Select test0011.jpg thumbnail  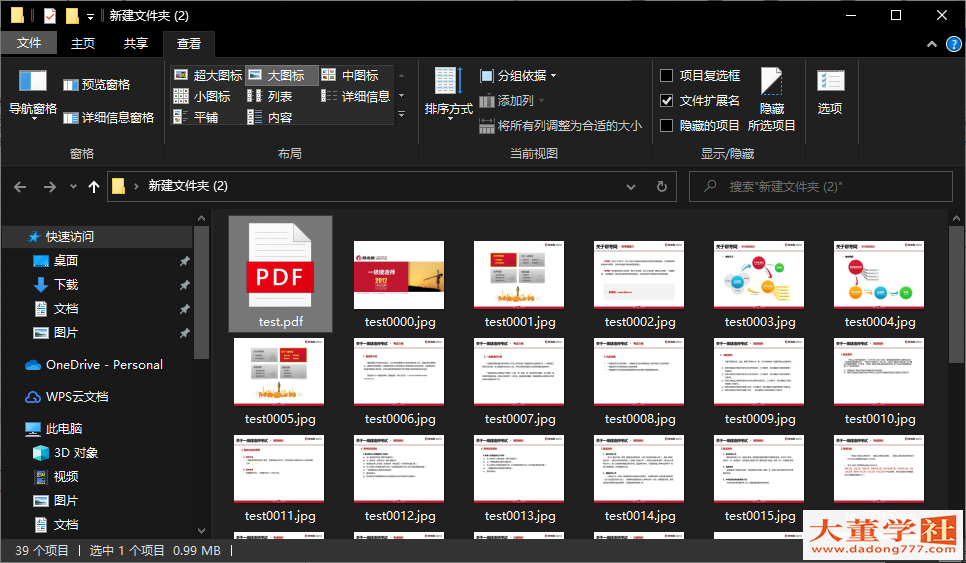click(x=279, y=469)
